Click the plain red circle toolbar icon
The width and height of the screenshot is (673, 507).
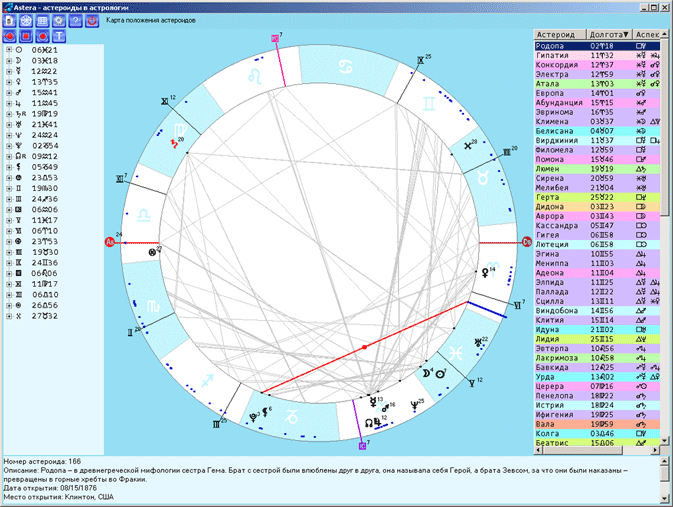(x=43, y=36)
